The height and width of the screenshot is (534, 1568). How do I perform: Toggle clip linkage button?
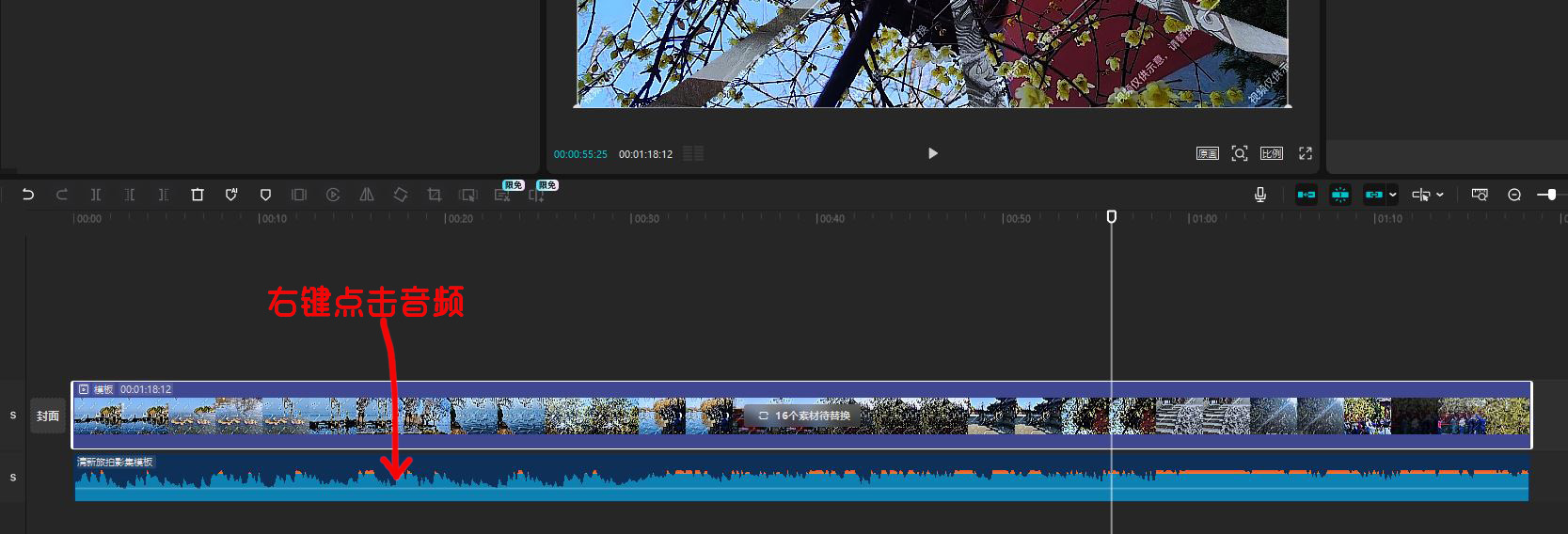(x=1374, y=195)
